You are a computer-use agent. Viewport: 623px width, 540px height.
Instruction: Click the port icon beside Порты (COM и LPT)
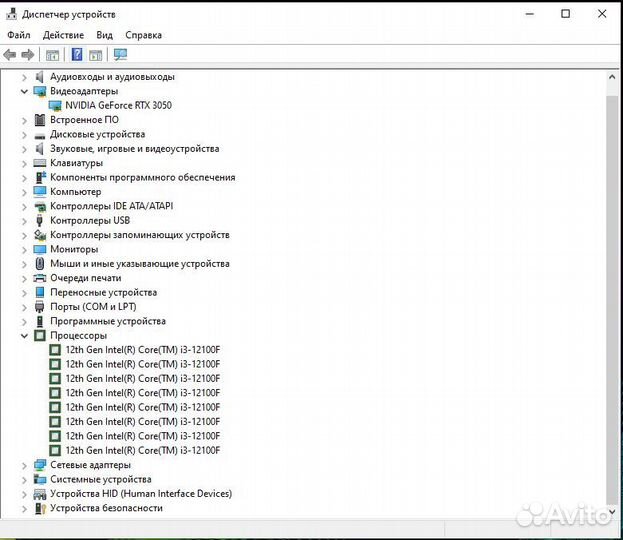tap(39, 307)
